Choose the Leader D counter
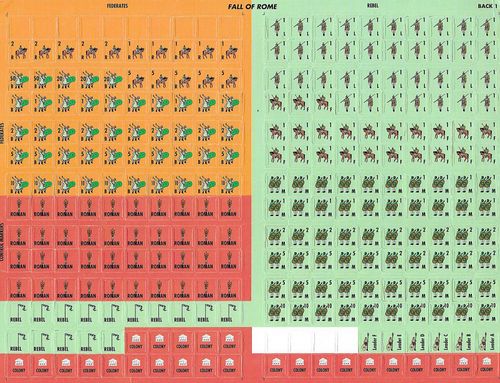 pos(417,342)
